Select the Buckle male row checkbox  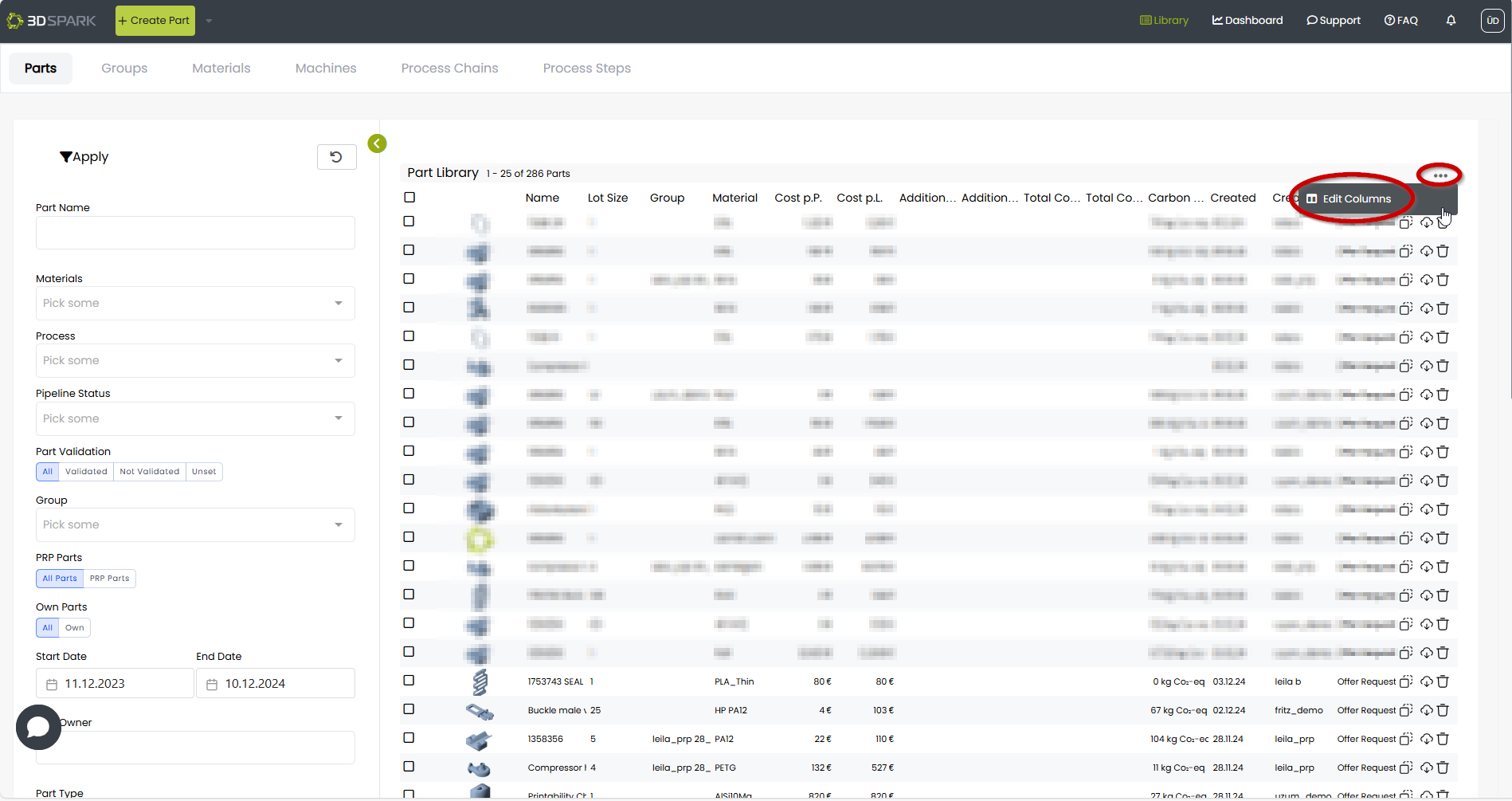click(x=409, y=709)
